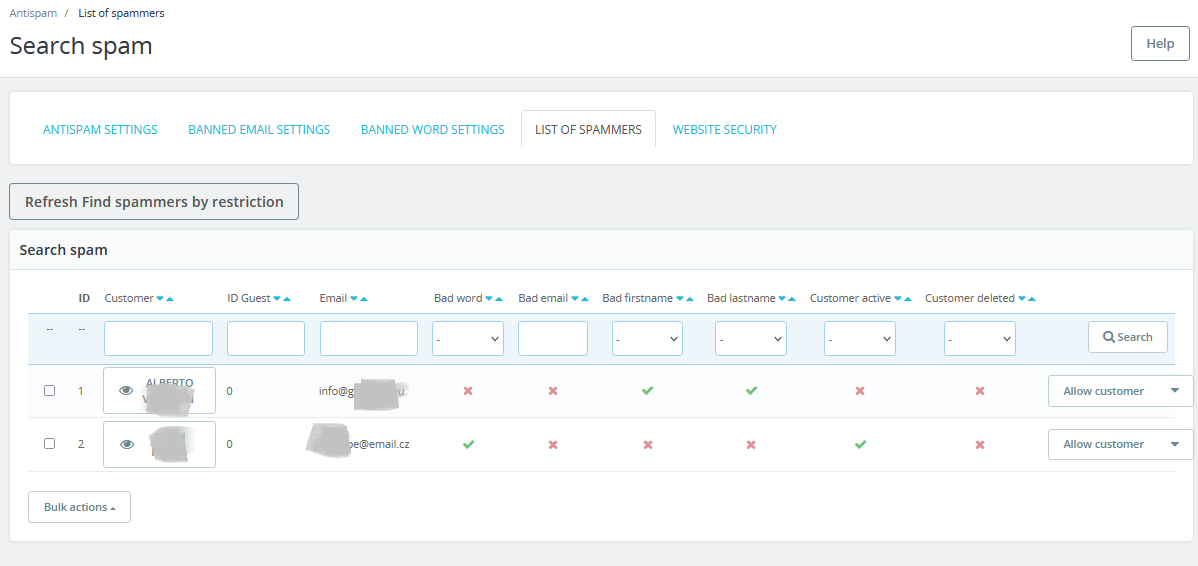The image size is (1198, 566).
Task: Switch to Antispam Settings tab
Action: coord(100,130)
